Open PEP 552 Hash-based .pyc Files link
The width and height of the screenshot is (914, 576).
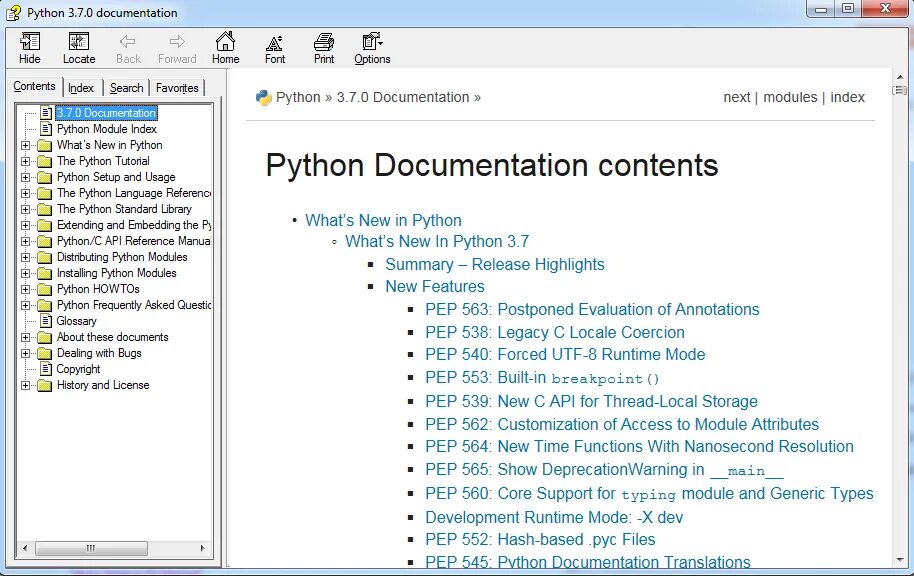click(540, 540)
